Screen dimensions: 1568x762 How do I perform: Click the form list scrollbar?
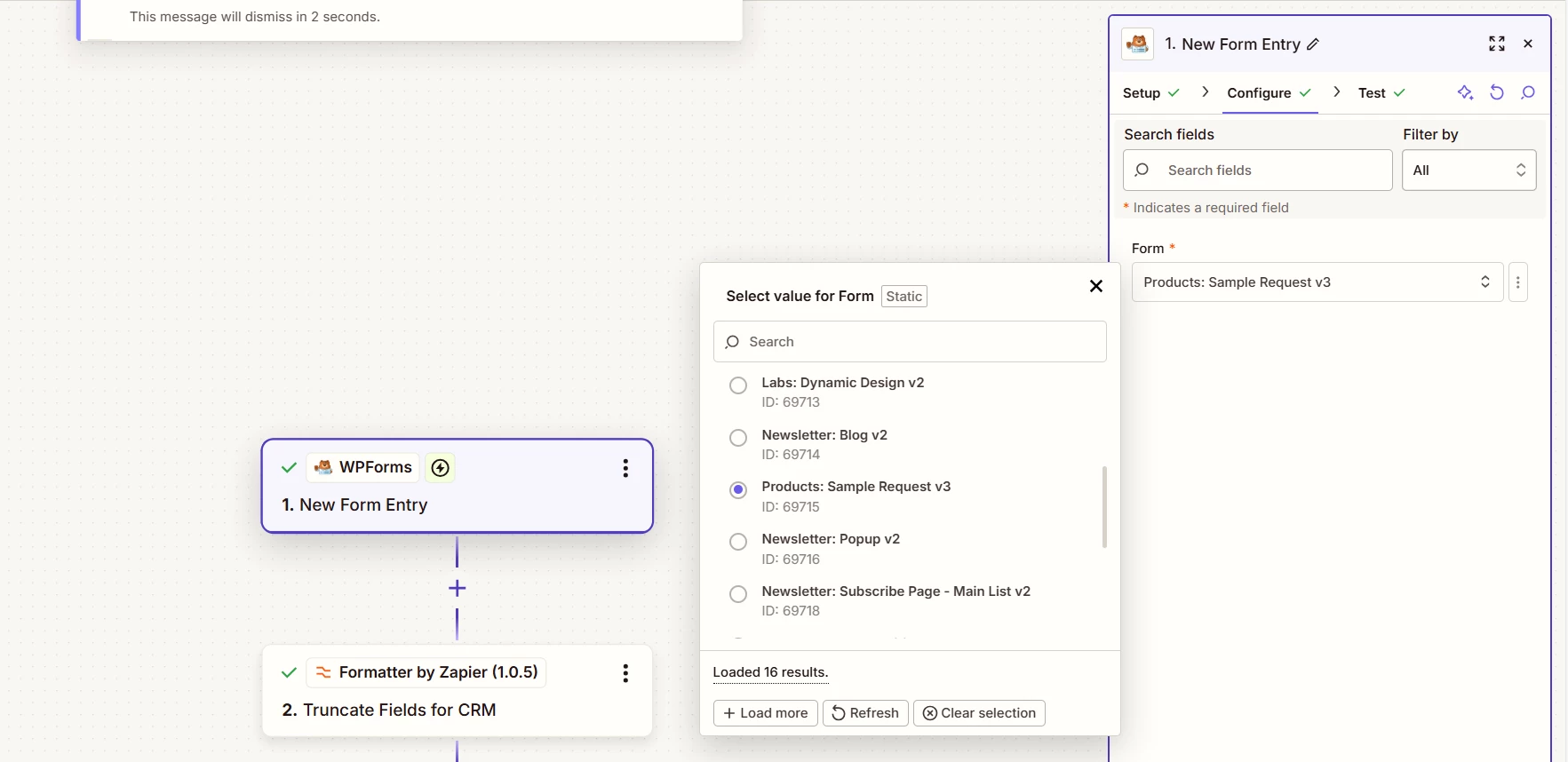1104,507
